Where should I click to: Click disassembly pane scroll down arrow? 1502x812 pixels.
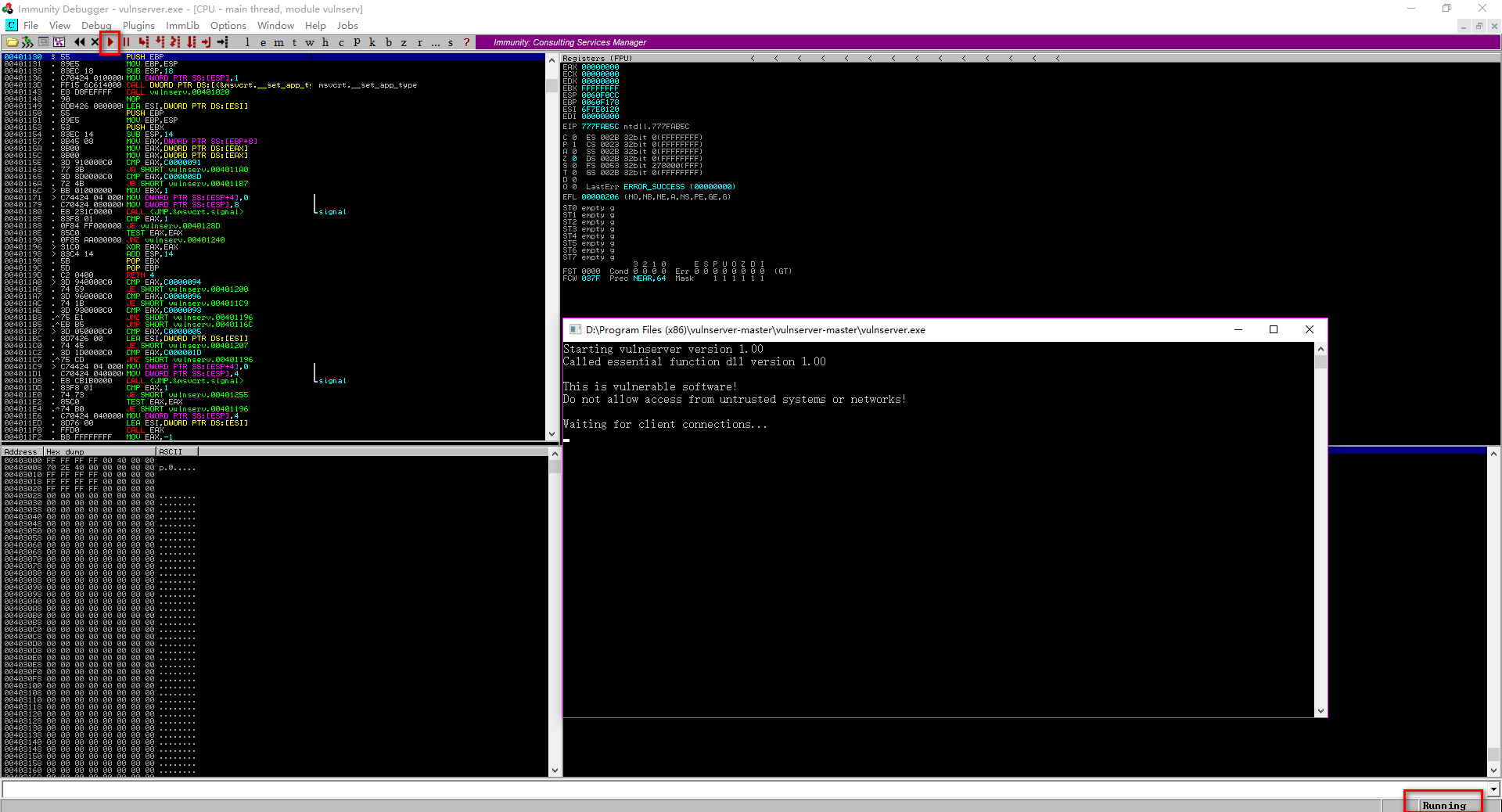click(552, 435)
